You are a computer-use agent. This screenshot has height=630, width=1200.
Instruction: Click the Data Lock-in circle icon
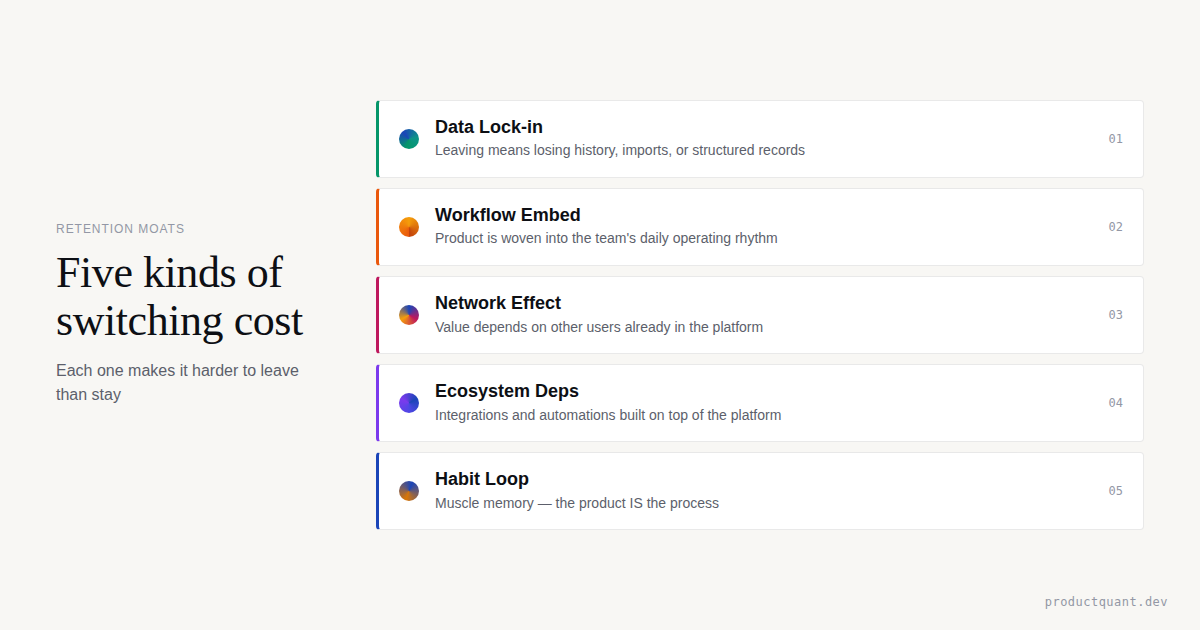tap(409, 139)
